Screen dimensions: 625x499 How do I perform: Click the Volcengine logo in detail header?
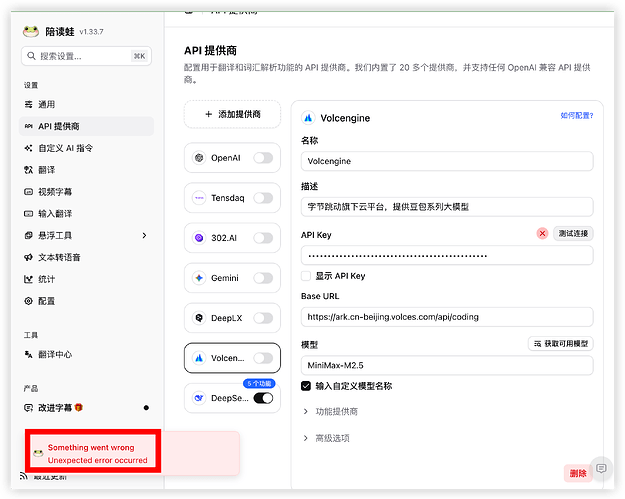coord(308,118)
